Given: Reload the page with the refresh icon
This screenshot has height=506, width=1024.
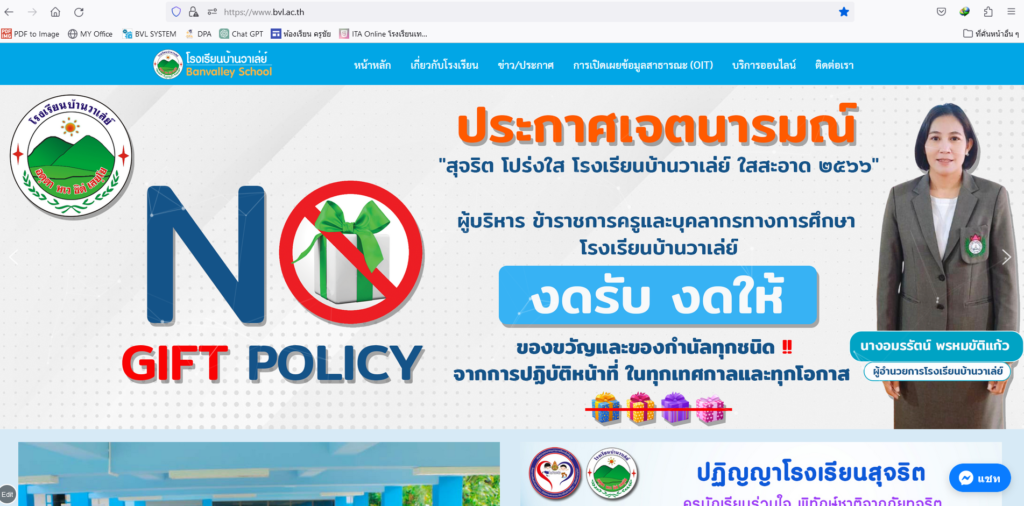Looking at the screenshot, I should (78, 12).
